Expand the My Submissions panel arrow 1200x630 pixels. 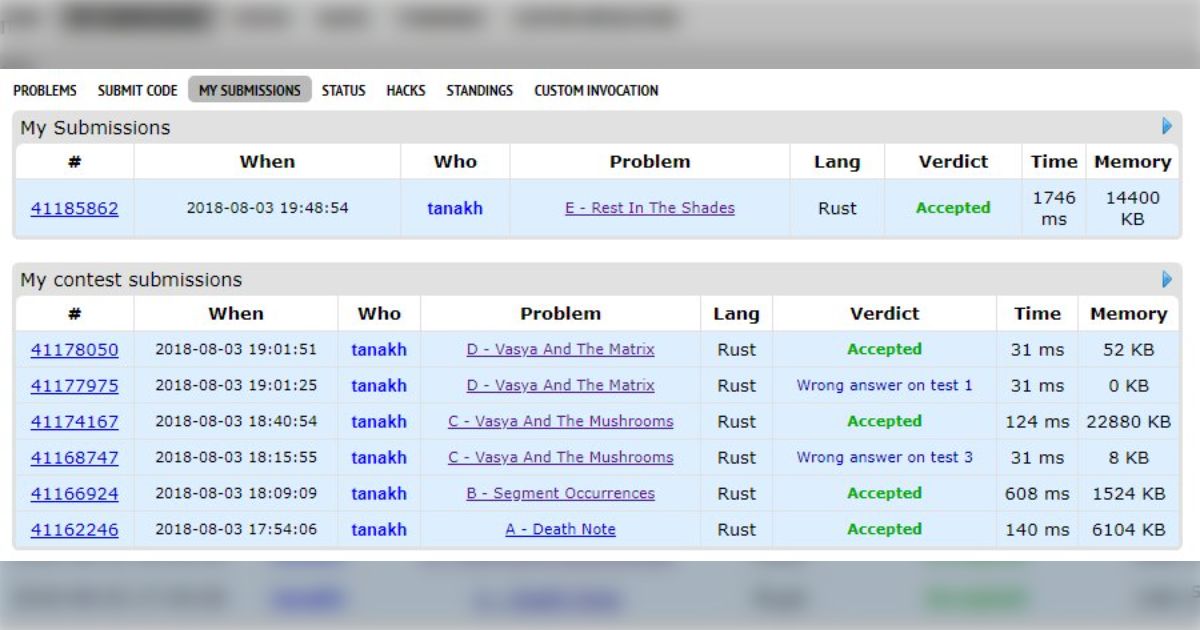[1166, 127]
